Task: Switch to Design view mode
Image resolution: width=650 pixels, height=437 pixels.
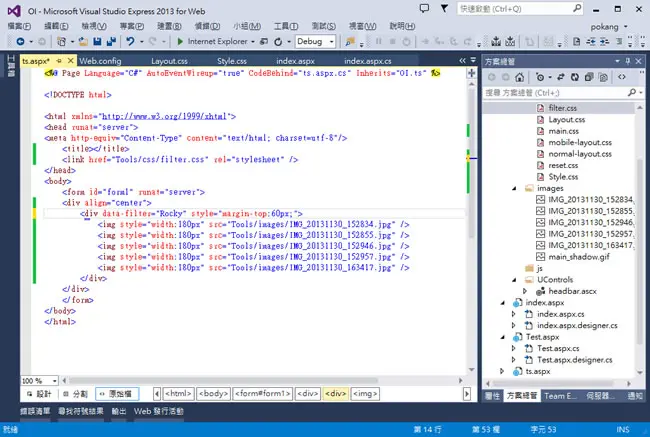Action: (39, 394)
